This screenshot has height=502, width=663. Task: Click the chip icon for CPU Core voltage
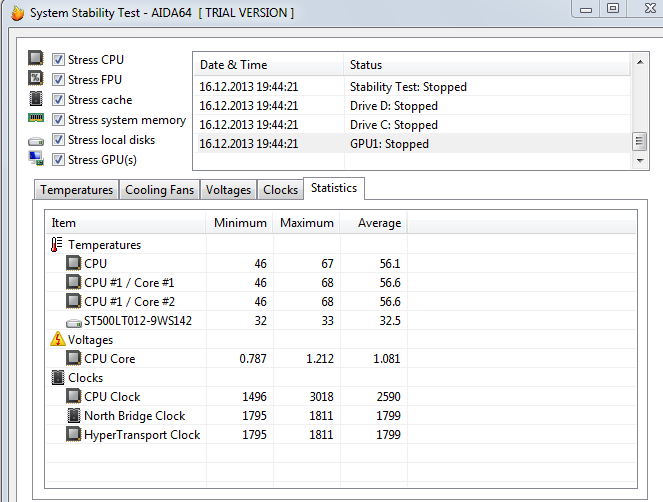tap(74, 358)
